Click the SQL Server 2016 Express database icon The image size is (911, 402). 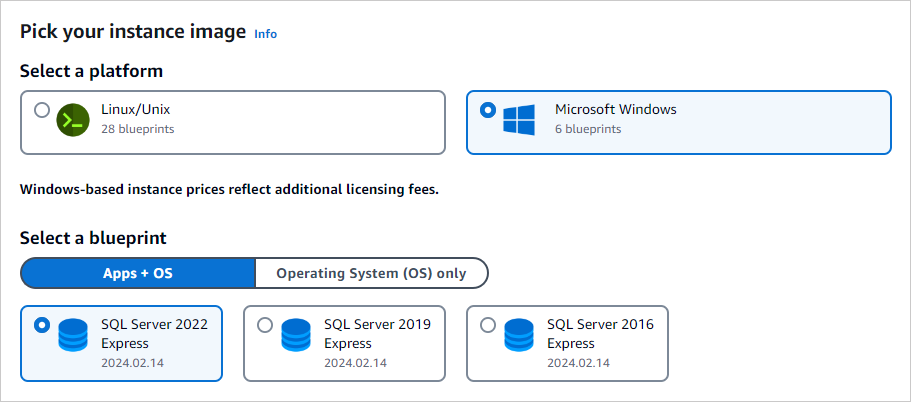click(519, 335)
